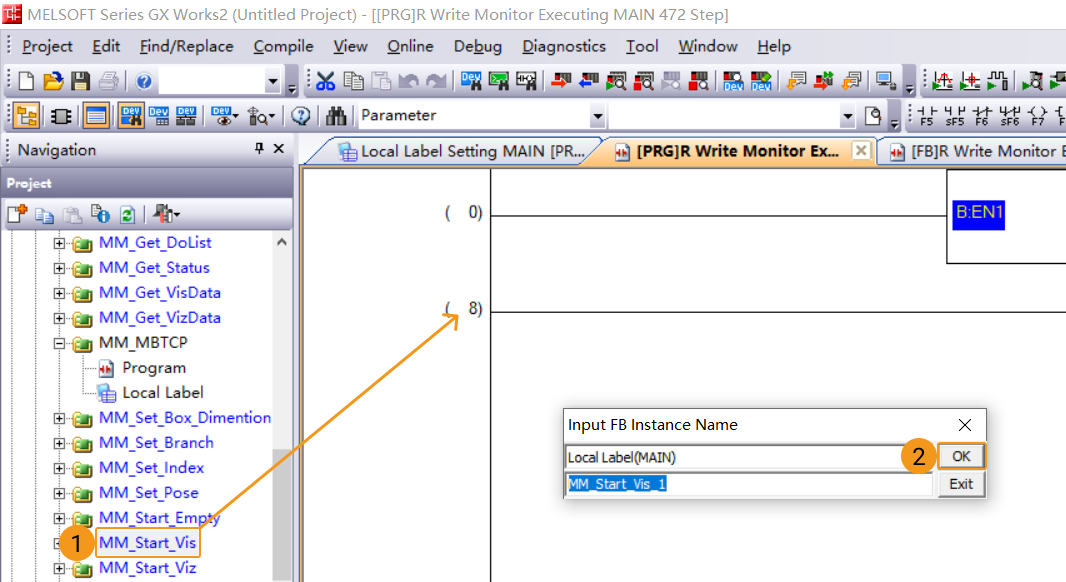Copy selection using the Copy icon
Image resolution: width=1066 pixels, height=582 pixels.
pos(354,81)
